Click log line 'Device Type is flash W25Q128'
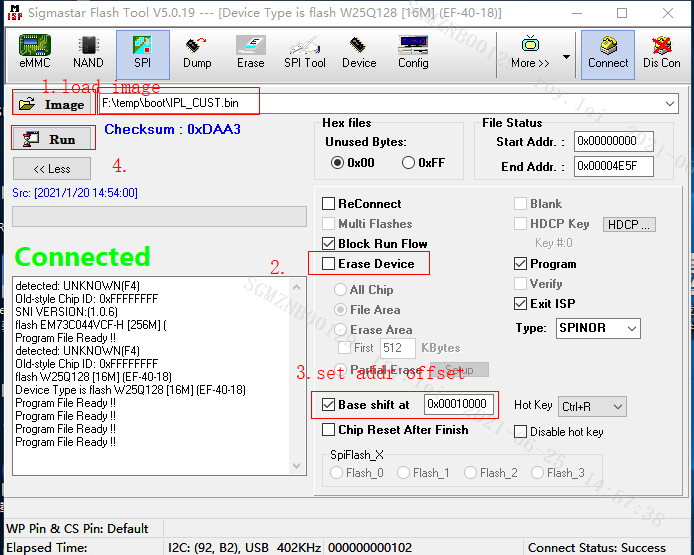This screenshot has height=555, width=694. pos(131,390)
